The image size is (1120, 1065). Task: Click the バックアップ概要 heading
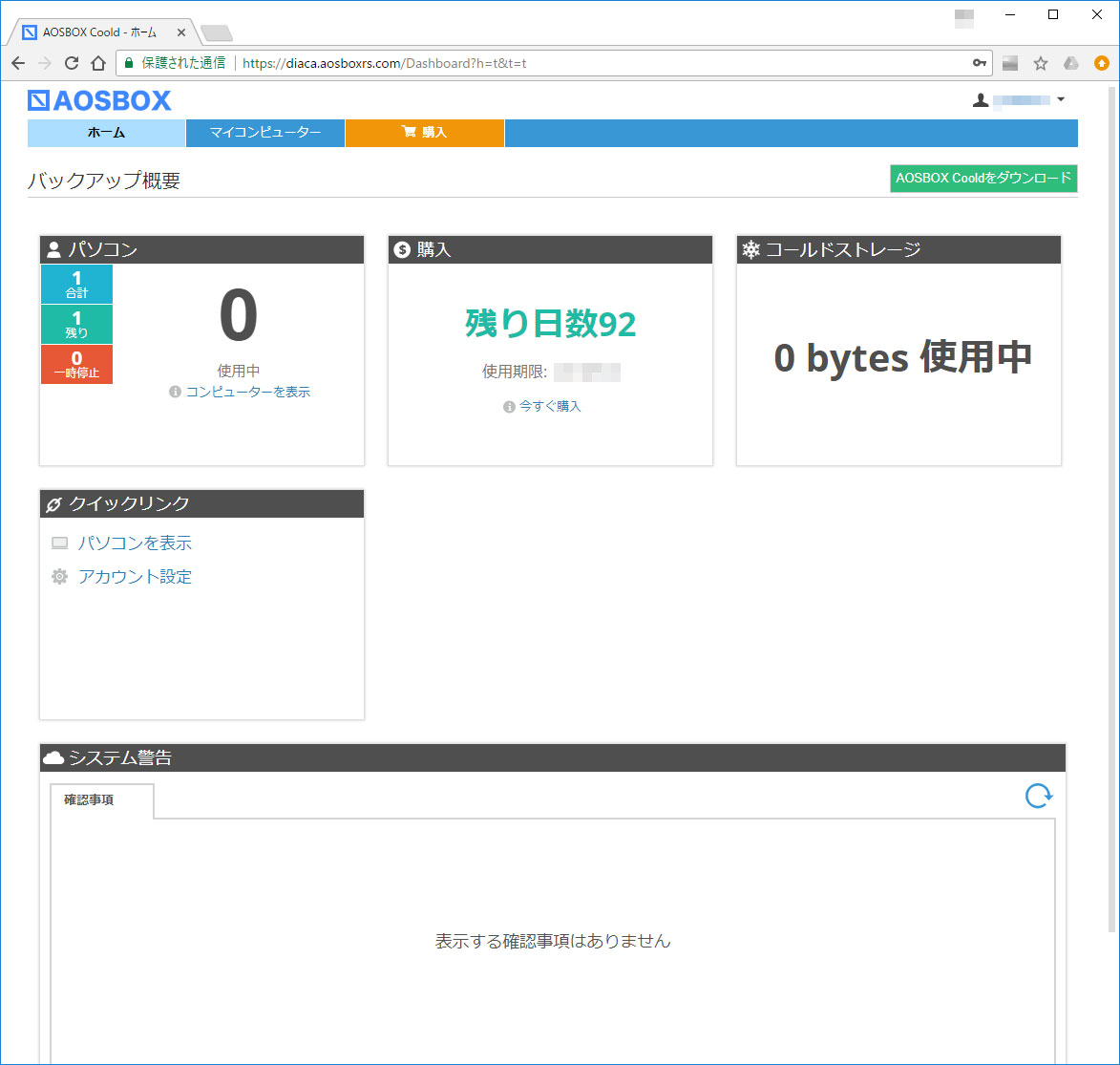pos(103,181)
